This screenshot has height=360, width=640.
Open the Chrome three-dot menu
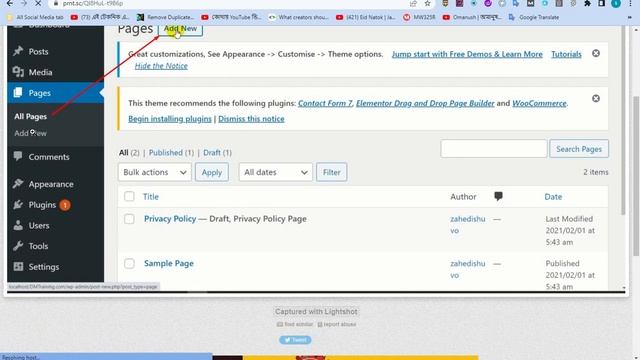pyautogui.click(x=630, y=3)
